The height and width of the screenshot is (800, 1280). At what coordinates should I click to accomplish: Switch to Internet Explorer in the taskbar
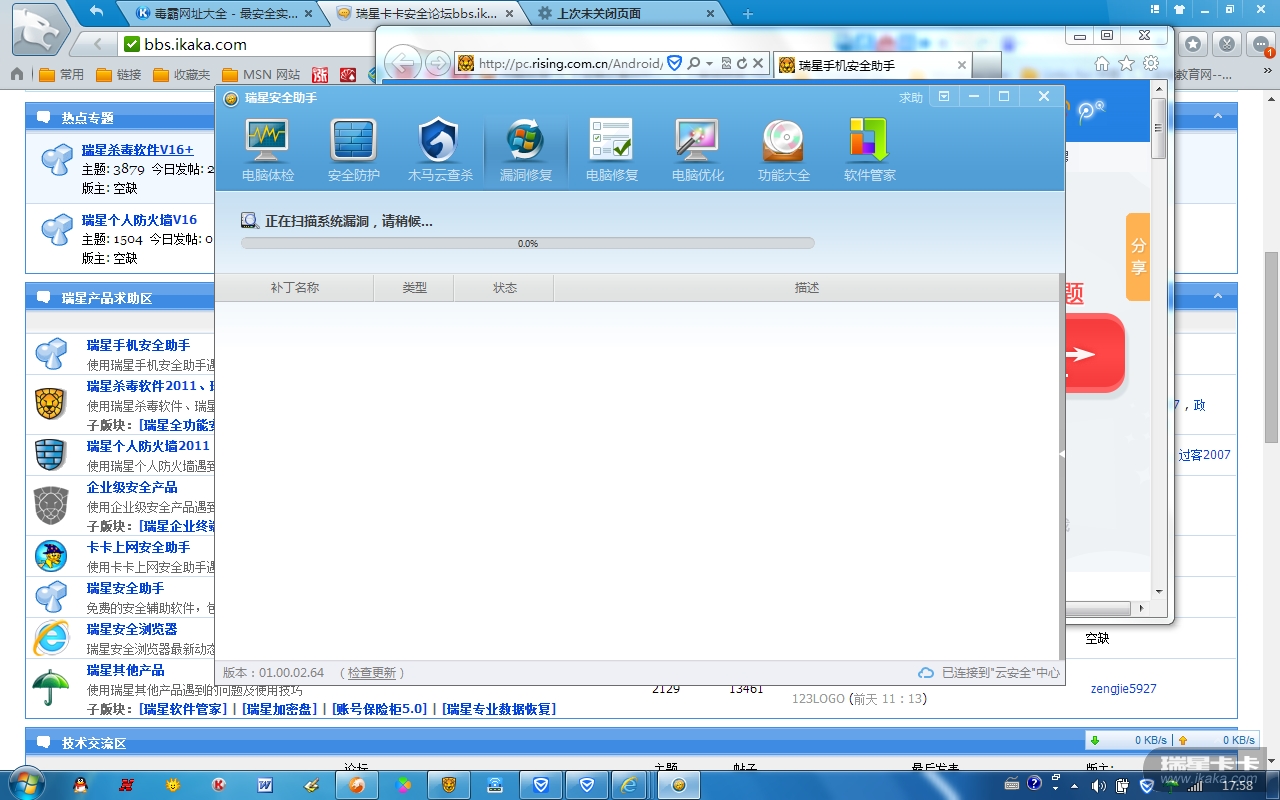click(x=629, y=785)
